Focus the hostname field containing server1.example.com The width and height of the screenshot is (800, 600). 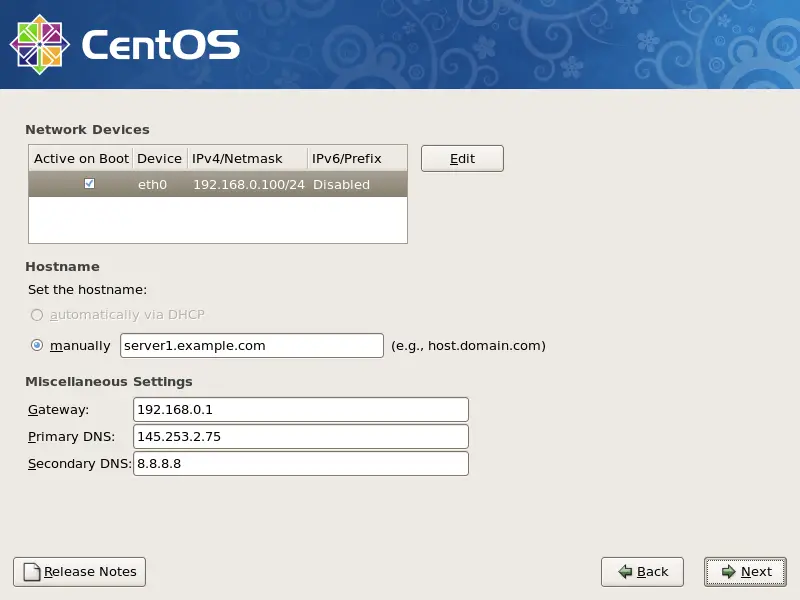point(251,346)
